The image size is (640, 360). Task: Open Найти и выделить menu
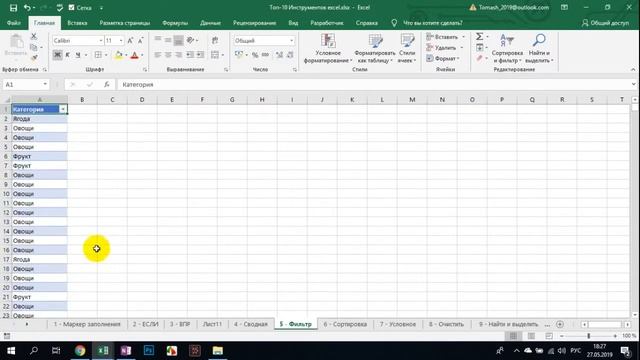coord(539,48)
